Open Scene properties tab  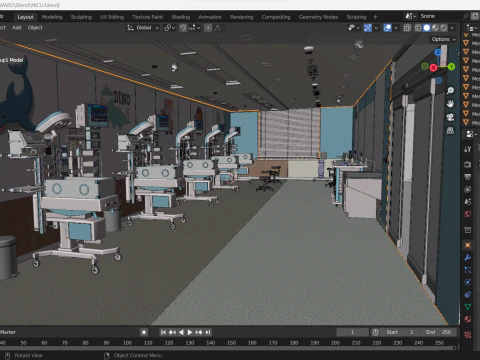tap(468, 202)
